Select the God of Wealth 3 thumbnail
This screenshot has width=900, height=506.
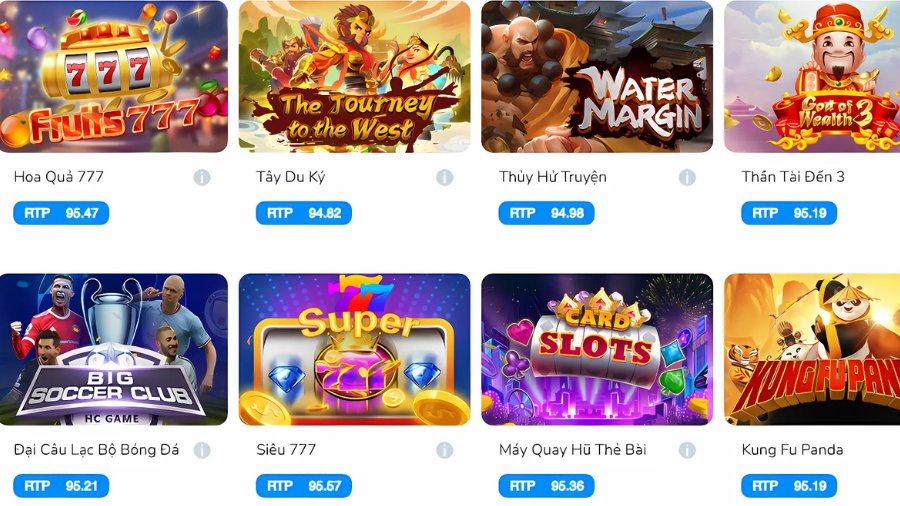pos(812,76)
